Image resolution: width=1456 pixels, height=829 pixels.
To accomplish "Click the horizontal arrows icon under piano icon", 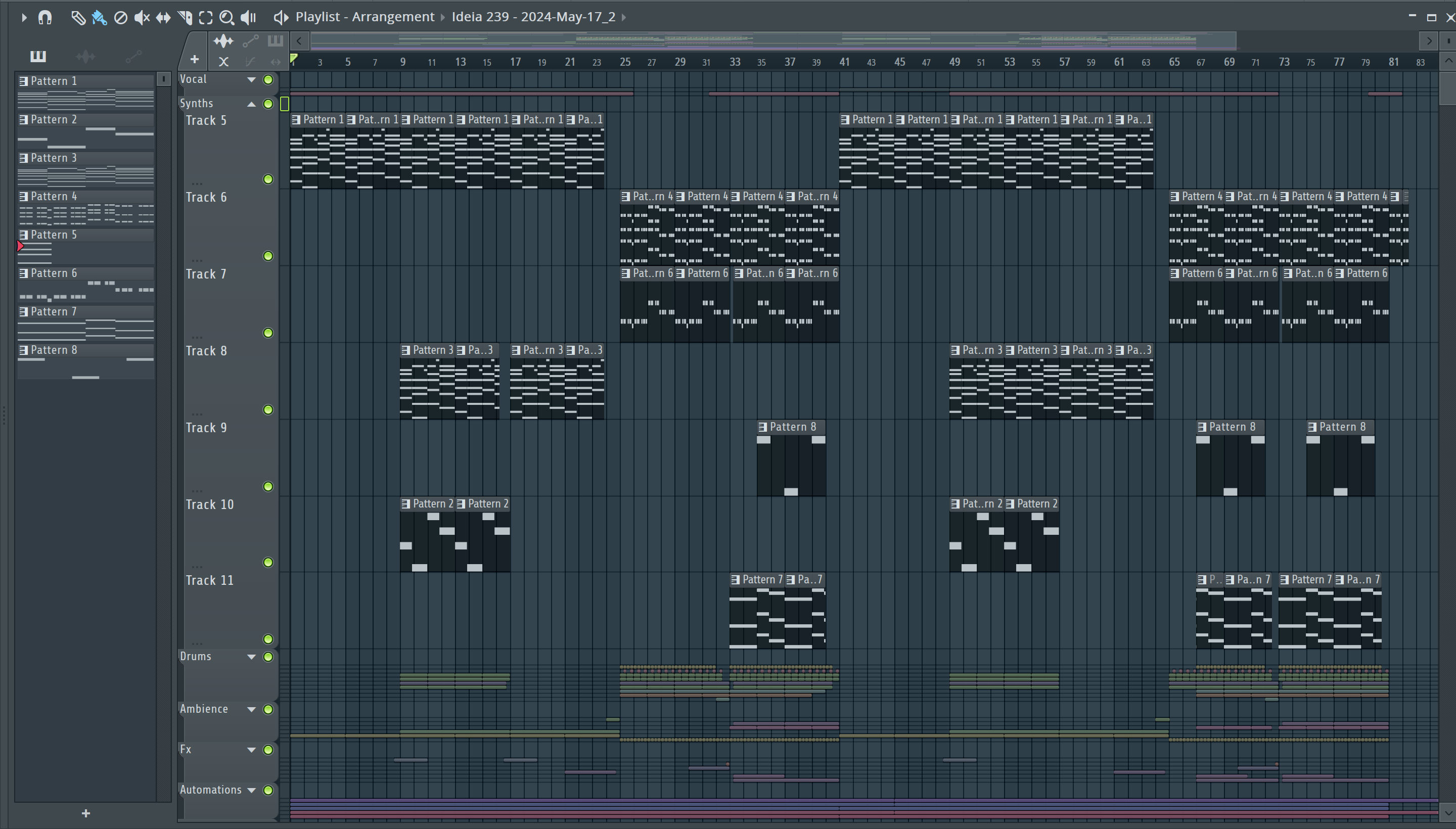I will (x=276, y=62).
